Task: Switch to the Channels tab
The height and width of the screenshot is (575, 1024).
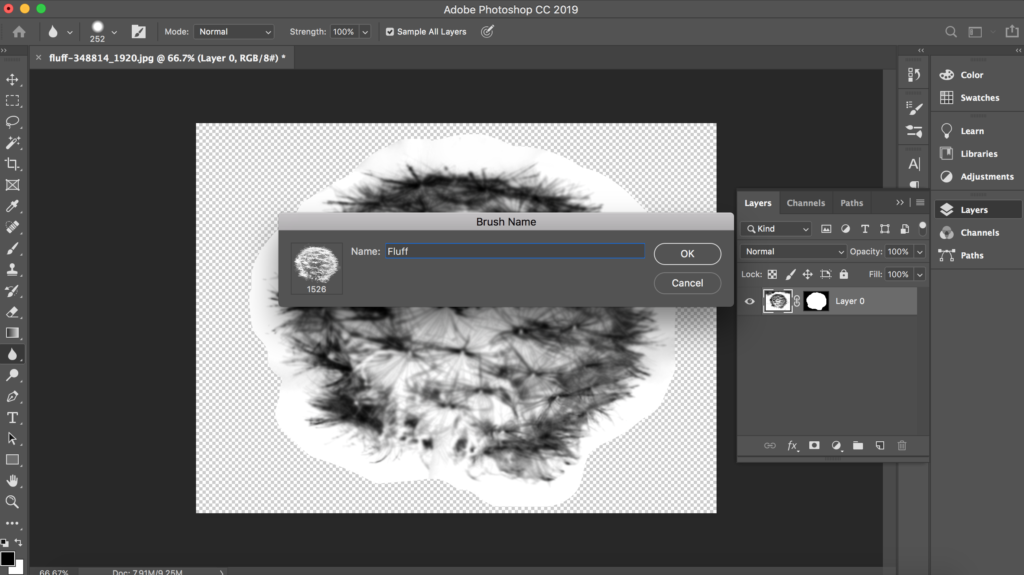Action: tap(806, 203)
